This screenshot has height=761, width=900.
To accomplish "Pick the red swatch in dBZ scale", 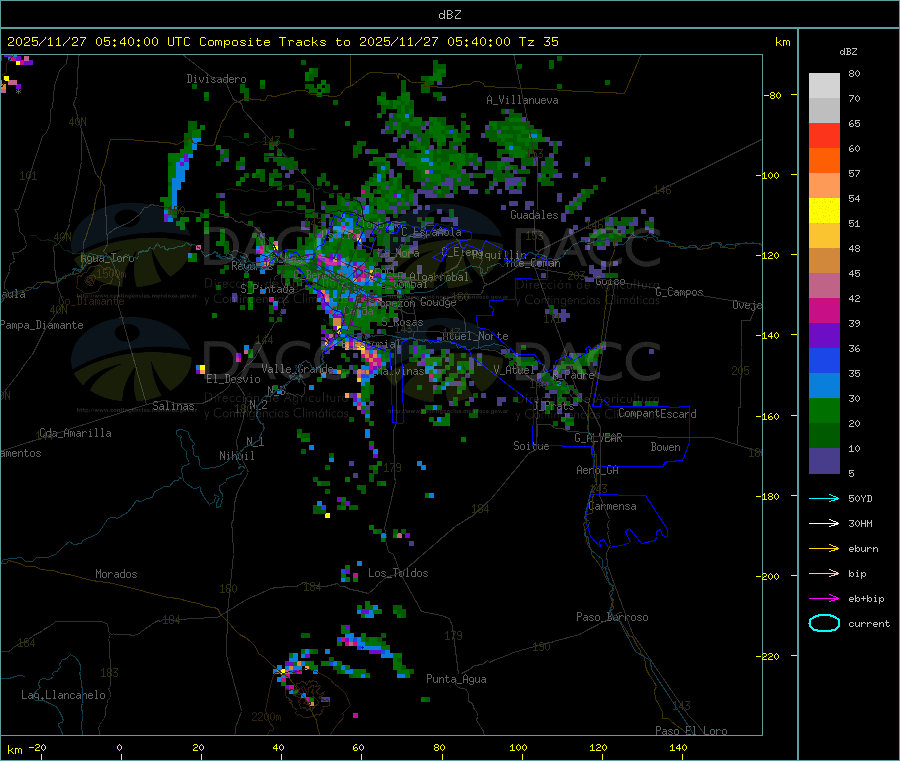I will pyautogui.click(x=824, y=135).
